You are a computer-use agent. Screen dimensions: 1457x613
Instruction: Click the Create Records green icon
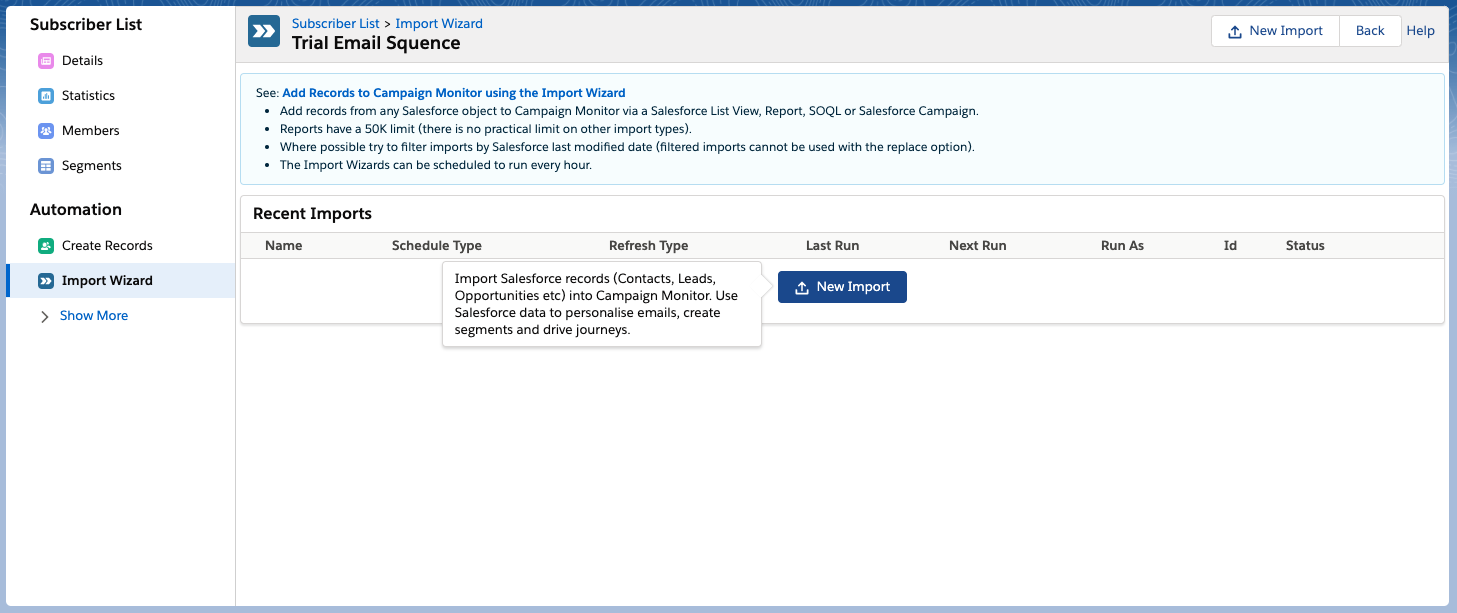(45, 246)
